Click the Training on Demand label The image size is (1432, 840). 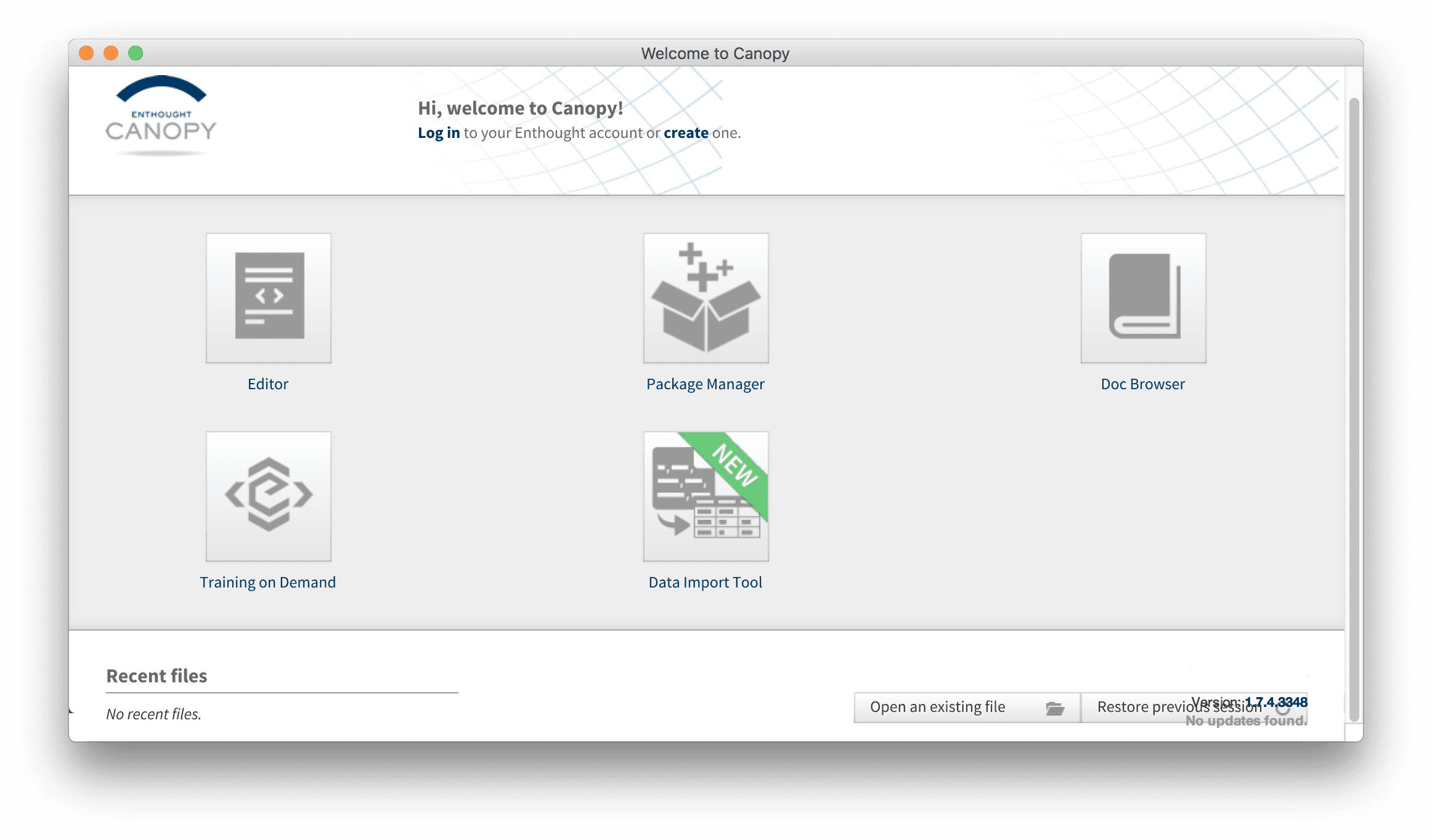tap(268, 583)
